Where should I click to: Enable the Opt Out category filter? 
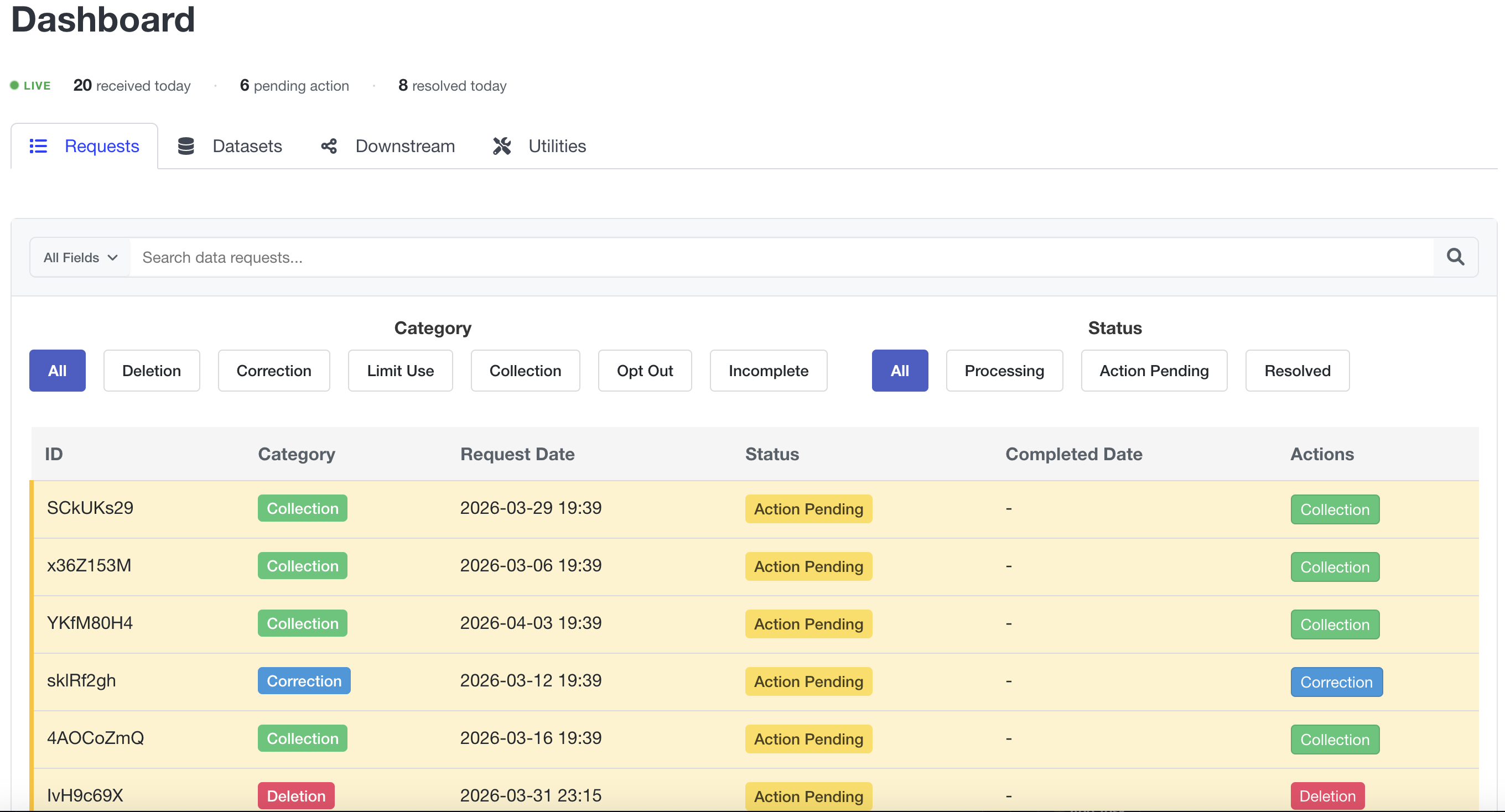[645, 371]
